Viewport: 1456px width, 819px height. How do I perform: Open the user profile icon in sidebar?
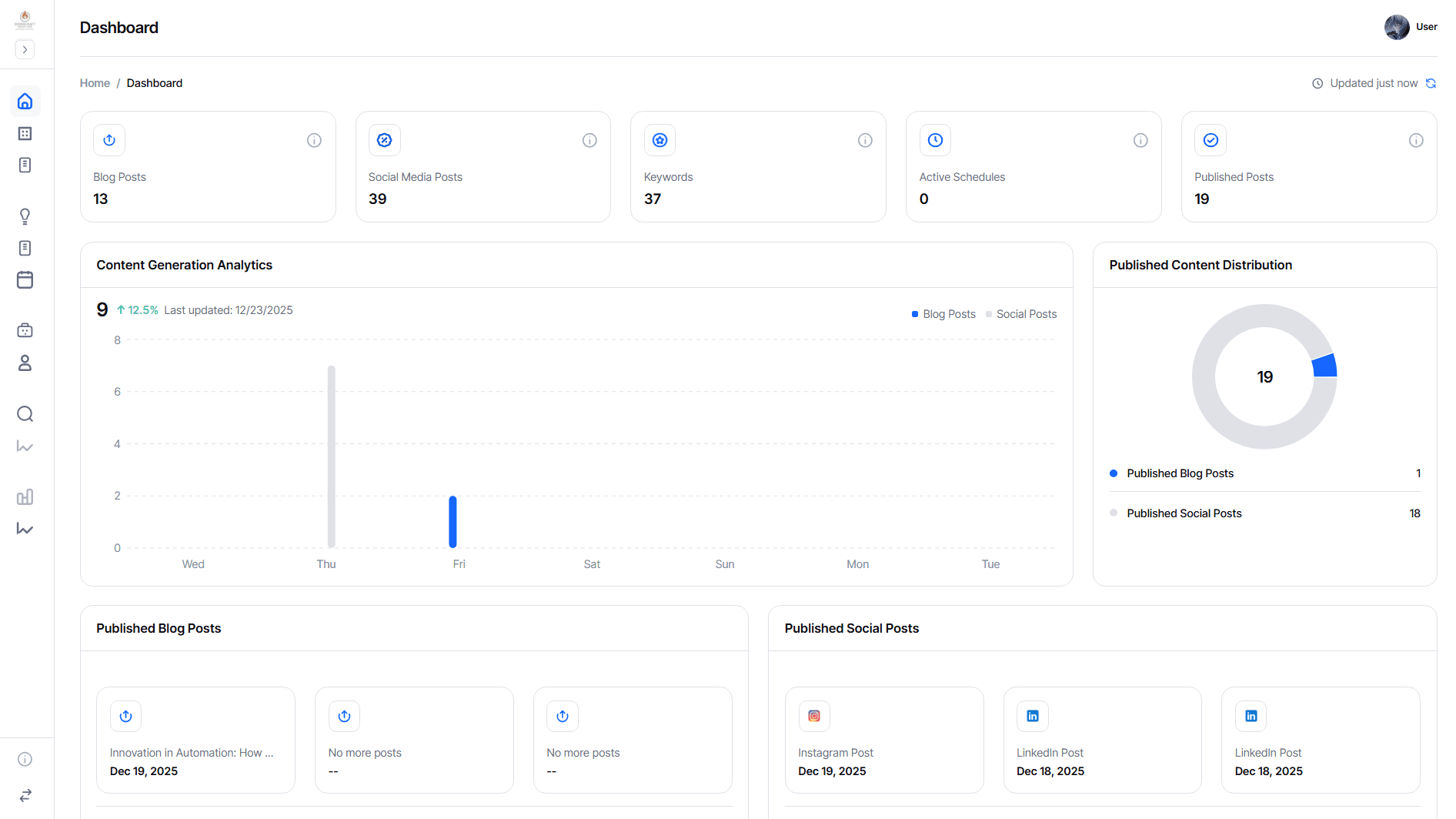(25, 363)
